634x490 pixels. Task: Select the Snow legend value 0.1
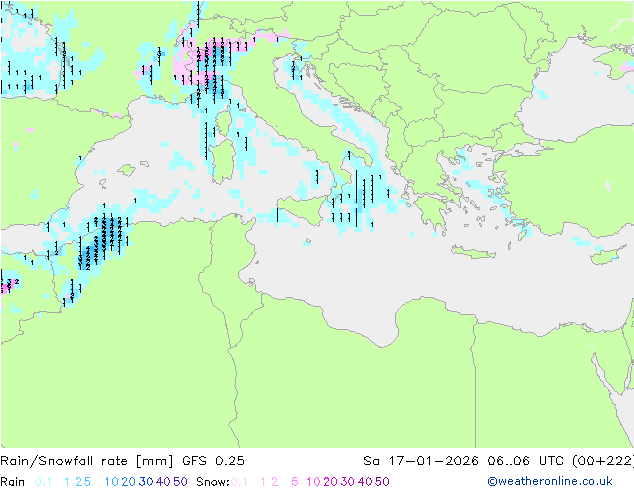click(x=239, y=482)
